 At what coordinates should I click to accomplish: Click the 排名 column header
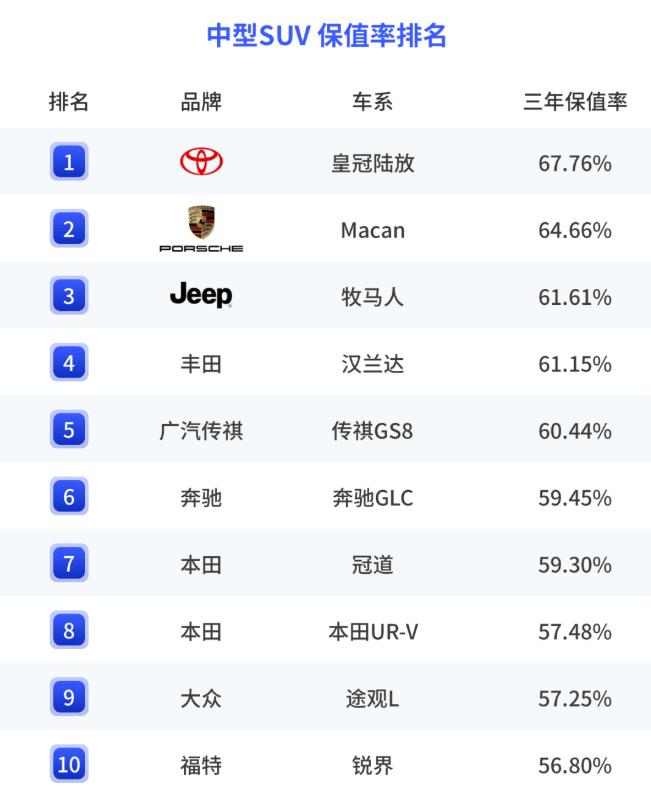69,101
